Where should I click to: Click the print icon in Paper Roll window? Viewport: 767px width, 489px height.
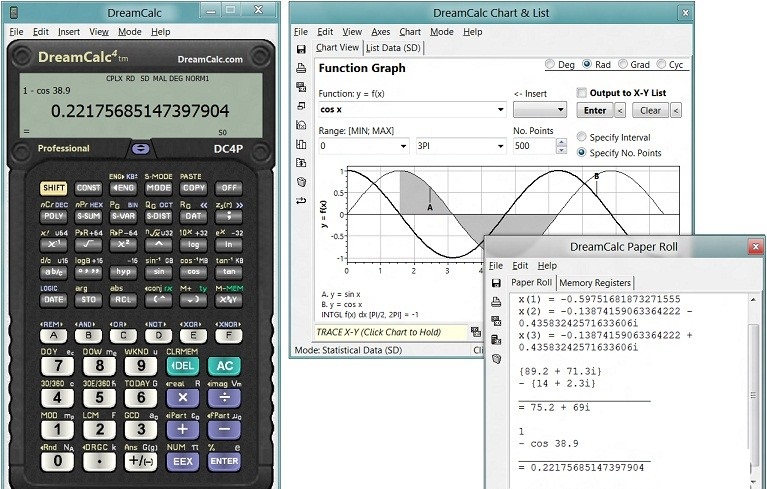(496, 302)
